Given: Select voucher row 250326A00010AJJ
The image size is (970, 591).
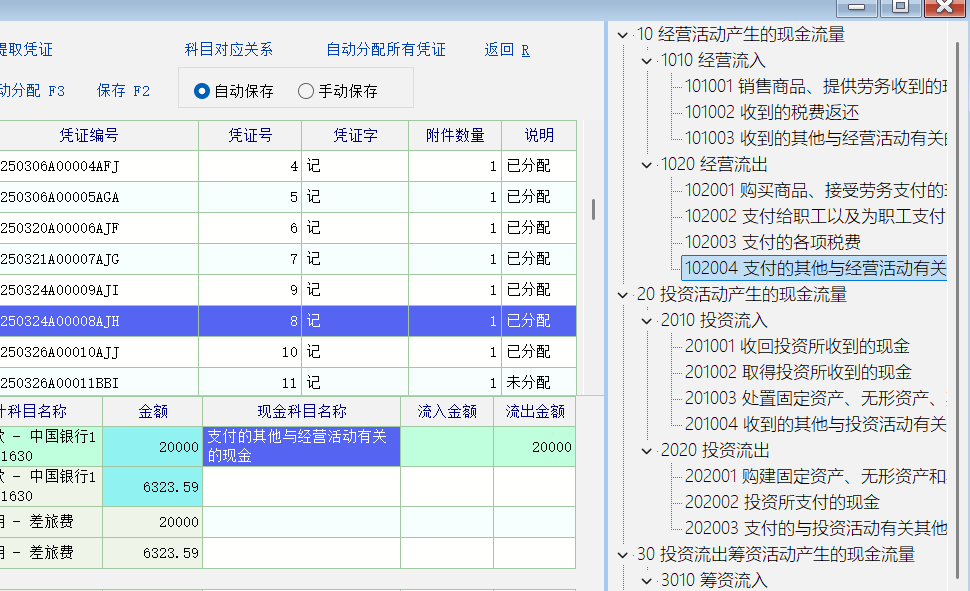Looking at the screenshot, I should [288, 352].
